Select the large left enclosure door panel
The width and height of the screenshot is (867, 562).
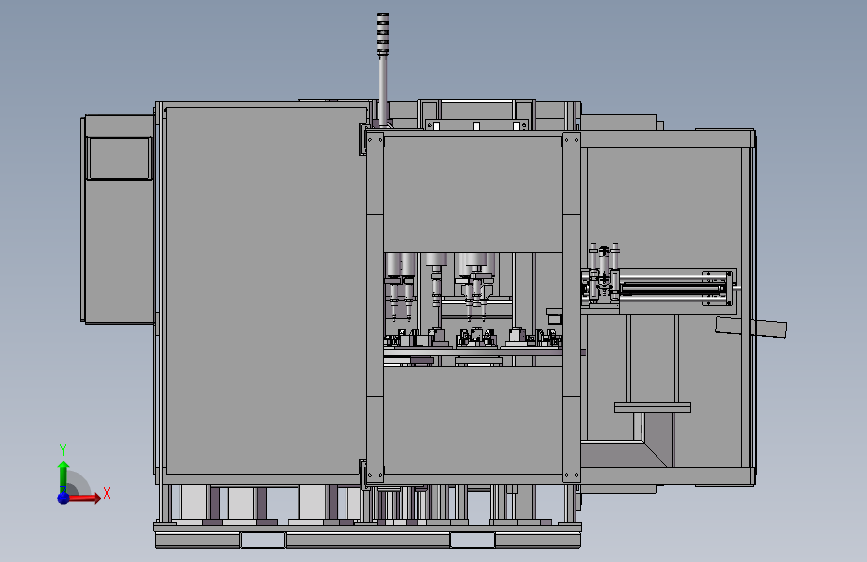click(x=266, y=291)
